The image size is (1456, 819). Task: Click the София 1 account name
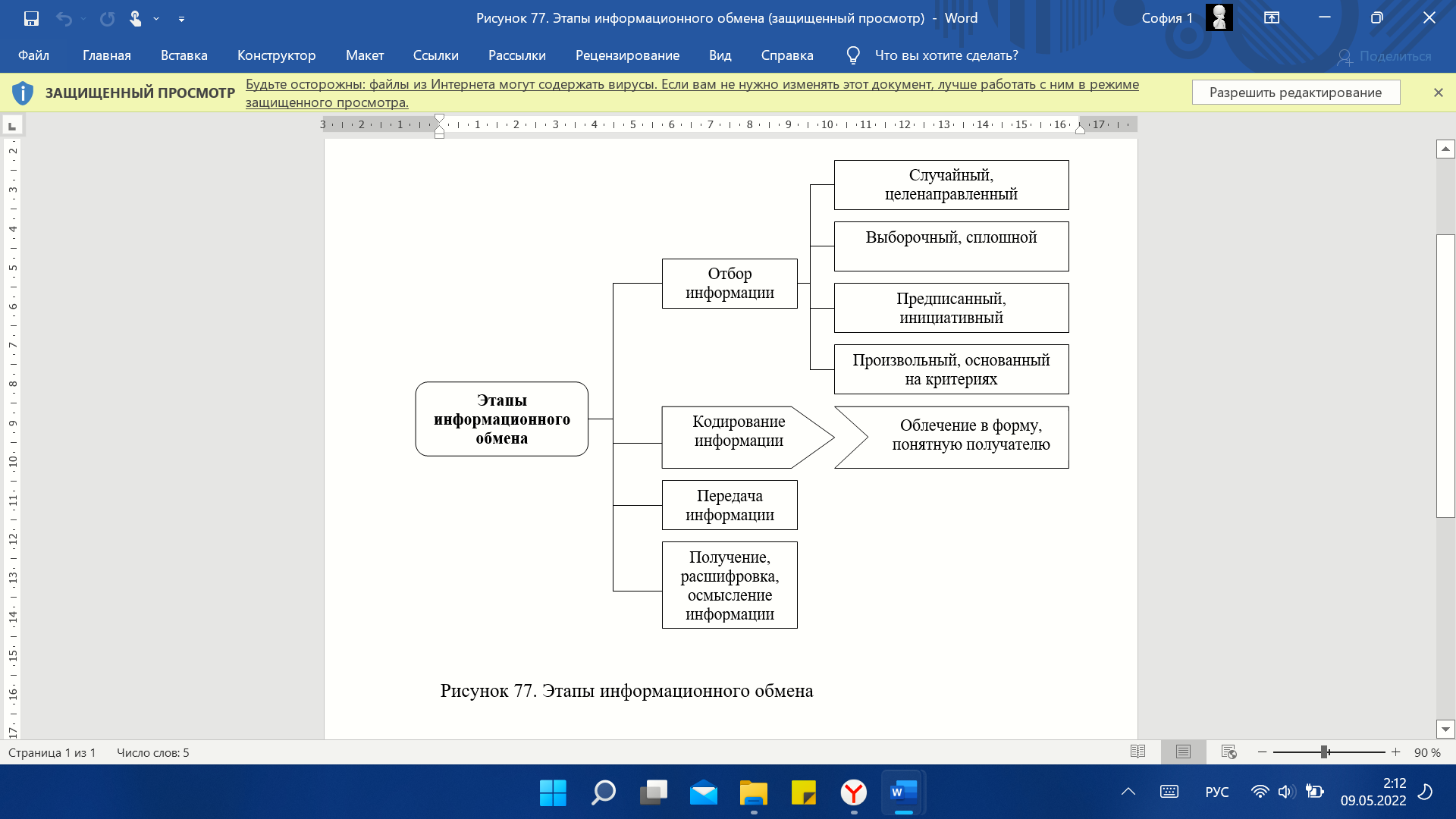1167,18
